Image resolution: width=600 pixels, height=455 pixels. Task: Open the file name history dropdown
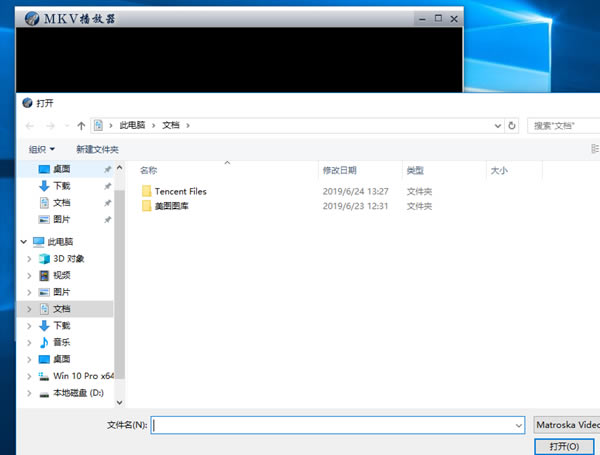coord(519,425)
